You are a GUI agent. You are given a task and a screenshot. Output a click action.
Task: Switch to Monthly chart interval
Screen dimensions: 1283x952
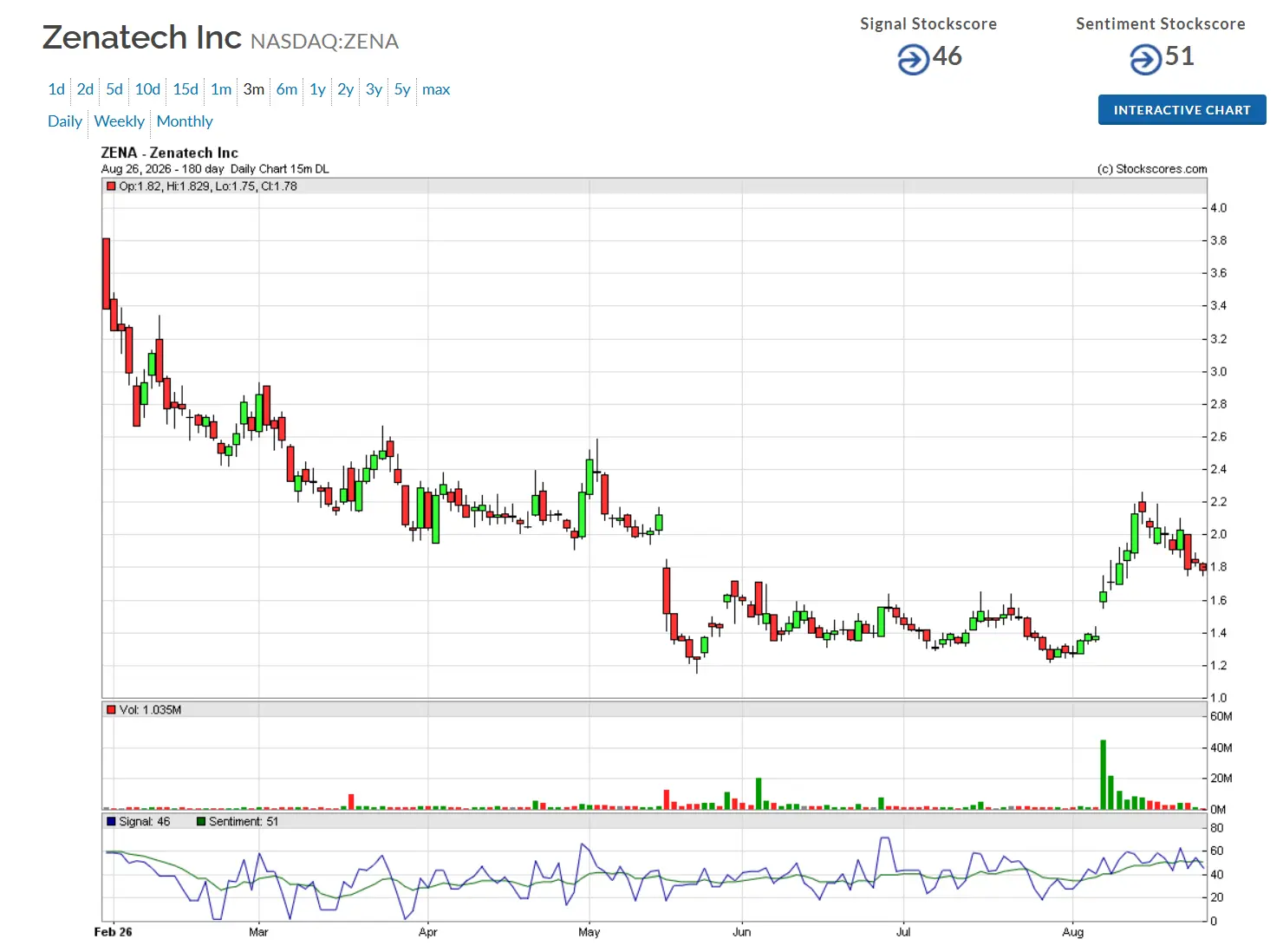click(185, 121)
